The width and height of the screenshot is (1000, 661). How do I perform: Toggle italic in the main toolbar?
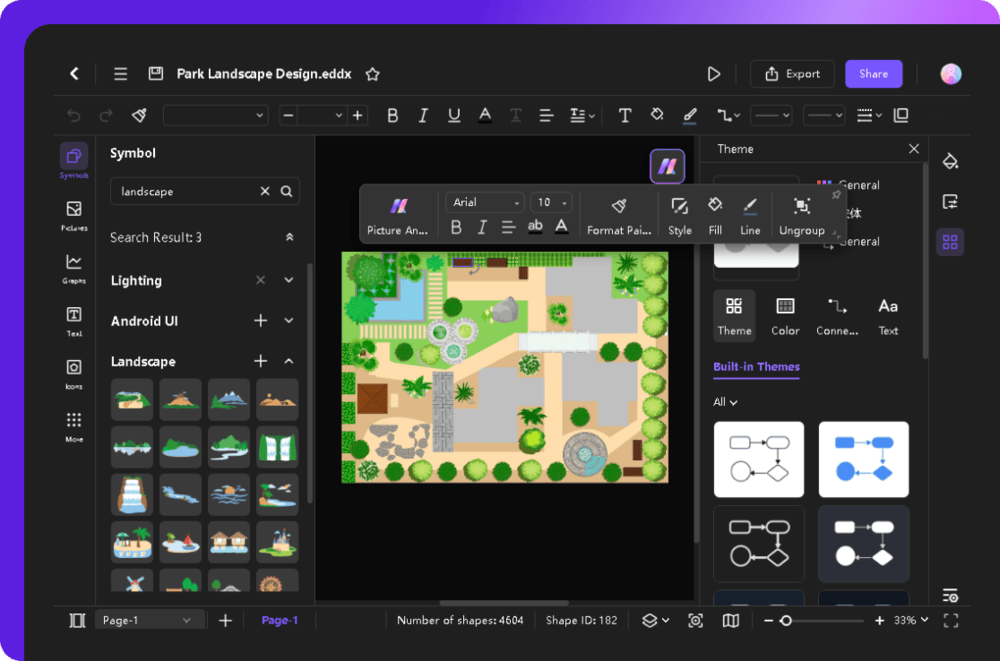[x=423, y=115]
